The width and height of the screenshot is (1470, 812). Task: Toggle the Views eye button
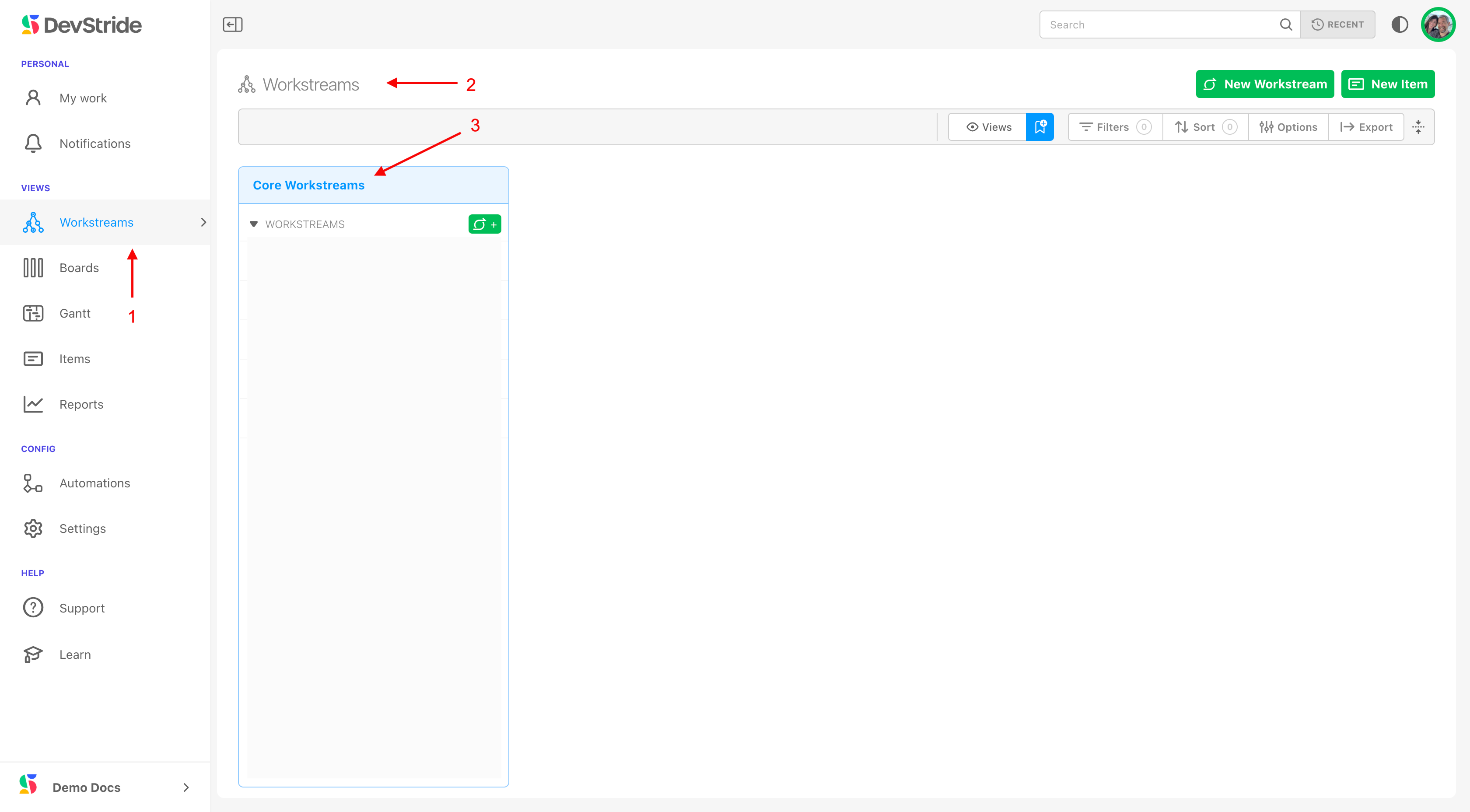(x=988, y=127)
